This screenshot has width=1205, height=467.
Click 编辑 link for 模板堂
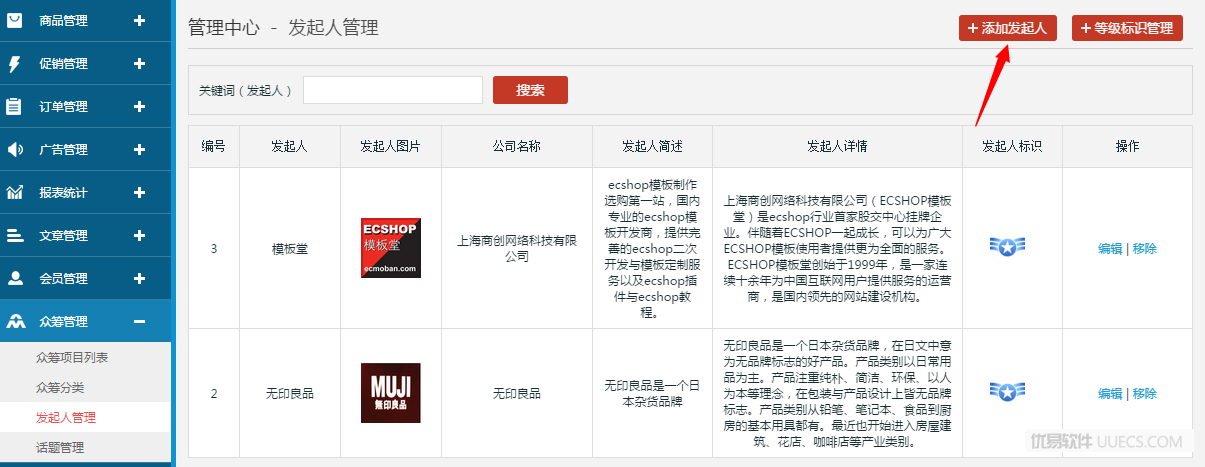tap(1110, 249)
